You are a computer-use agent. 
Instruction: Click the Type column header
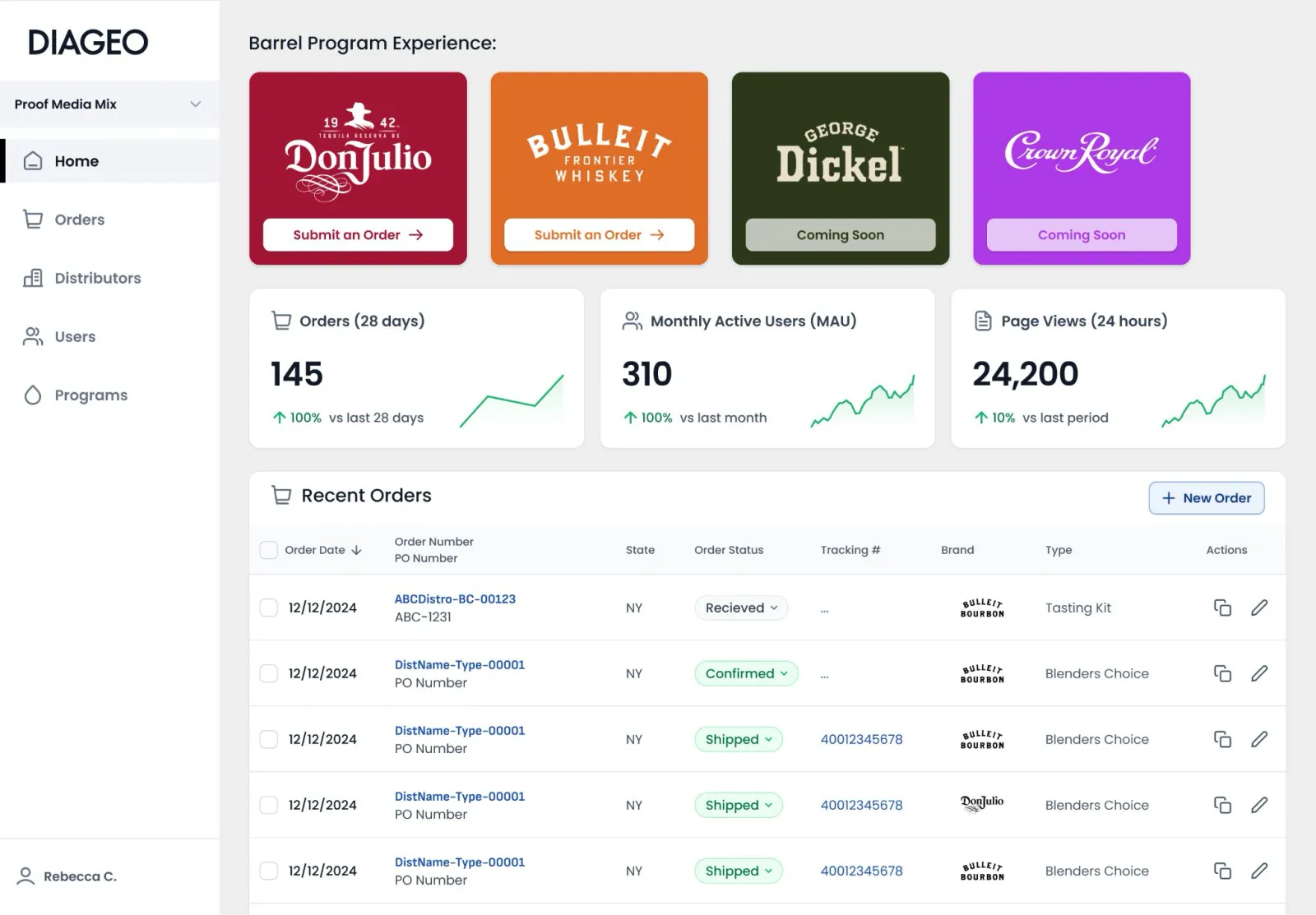coord(1059,550)
